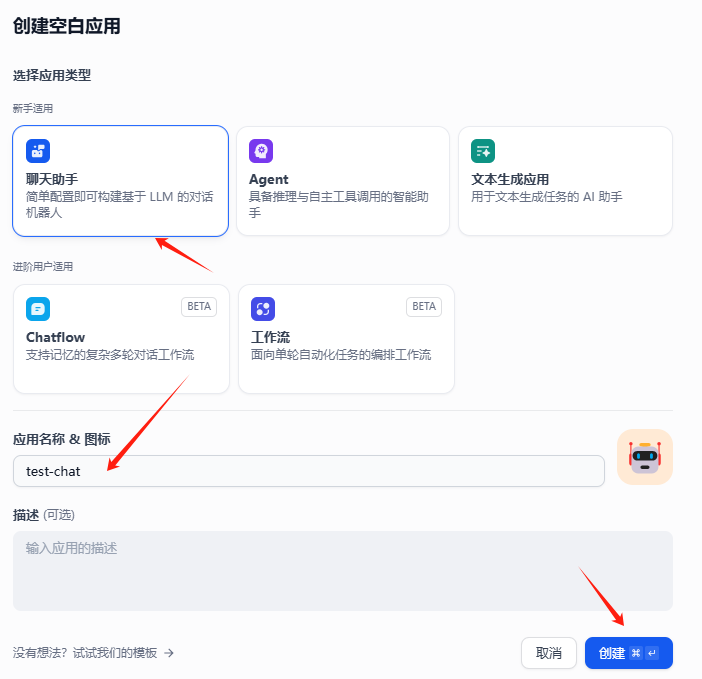
Task: Click the Chatflow chat bubble icon
Action: tap(38, 309)
